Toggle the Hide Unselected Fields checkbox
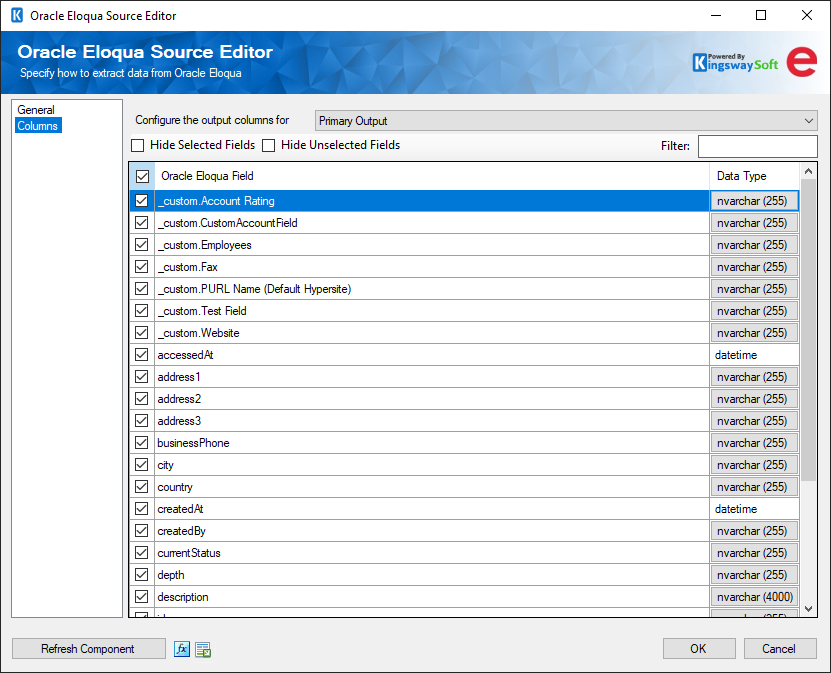This screenshot has height=673, width=831. coord(269,145)
